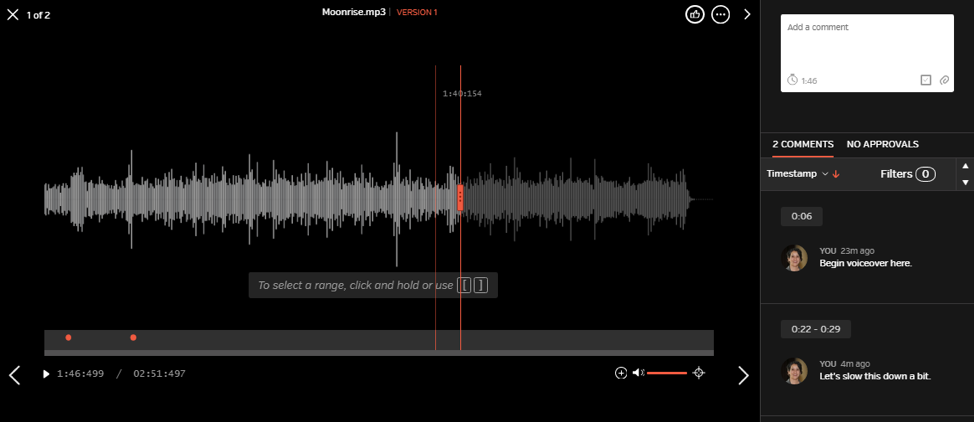Click the '1 of 2' asset counter
This screenshot has height=422, width=974.
click(x=38, y=16)
